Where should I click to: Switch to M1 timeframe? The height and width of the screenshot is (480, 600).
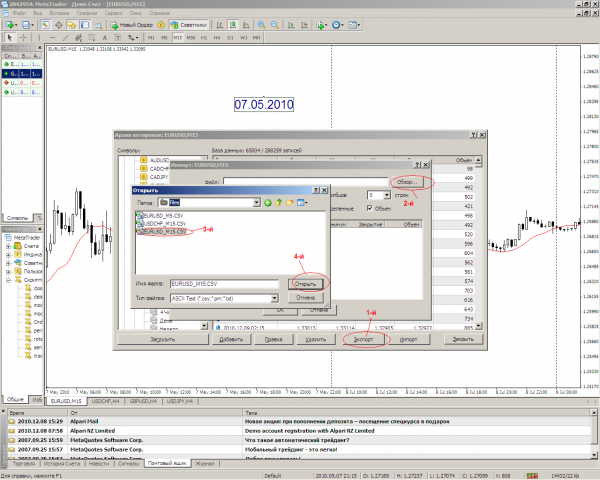(x=151, y=38)
